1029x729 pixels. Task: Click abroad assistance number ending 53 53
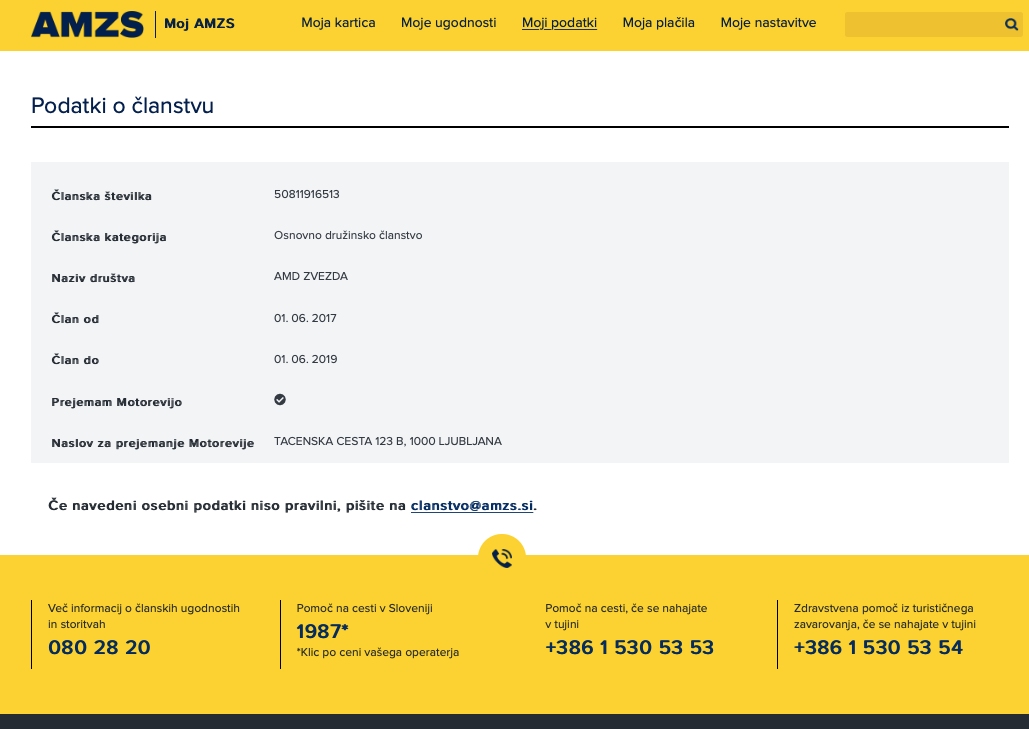629,648
